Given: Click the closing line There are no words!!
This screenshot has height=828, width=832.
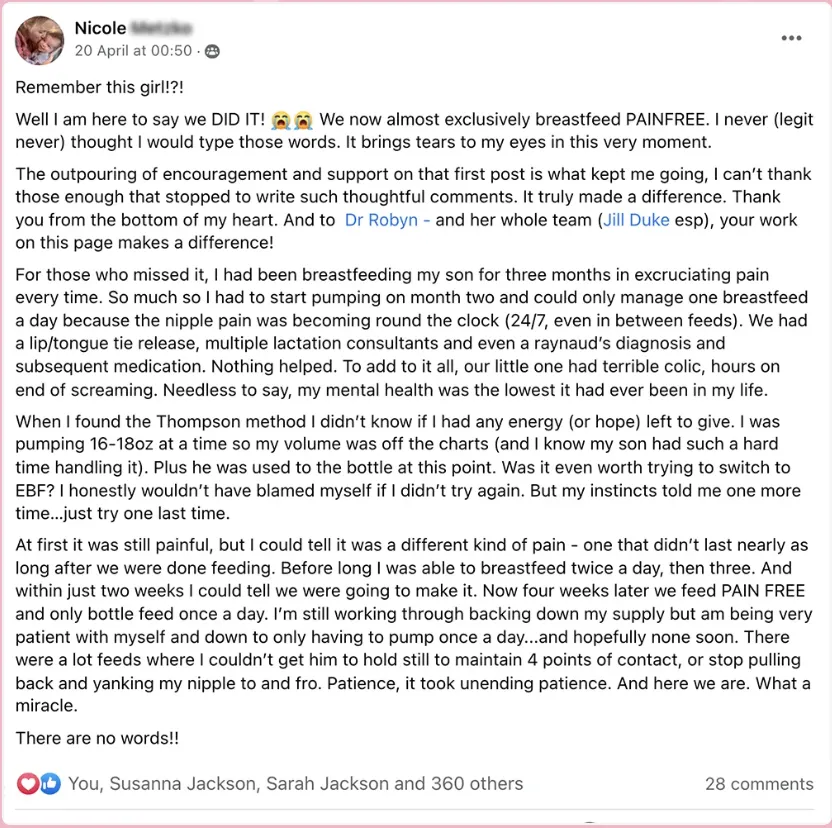Looking at the screenshot, I should click(x=97, y=738).
